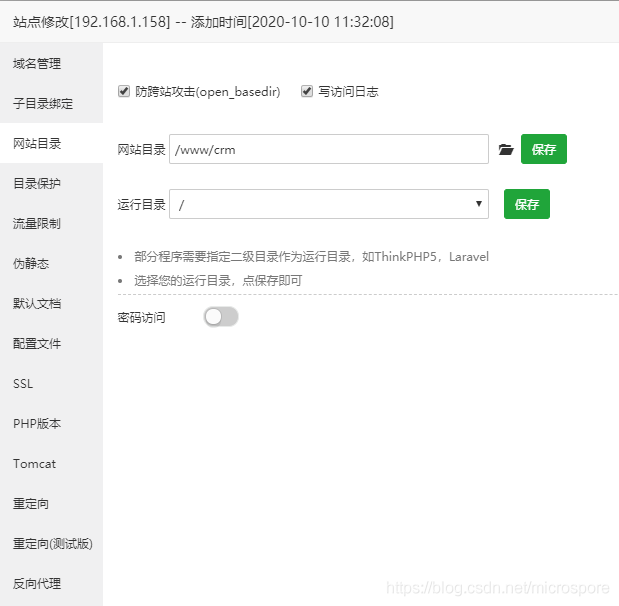Save the 网站目录 path
This screenshot has height=606, width=619.
click(544, 149)
